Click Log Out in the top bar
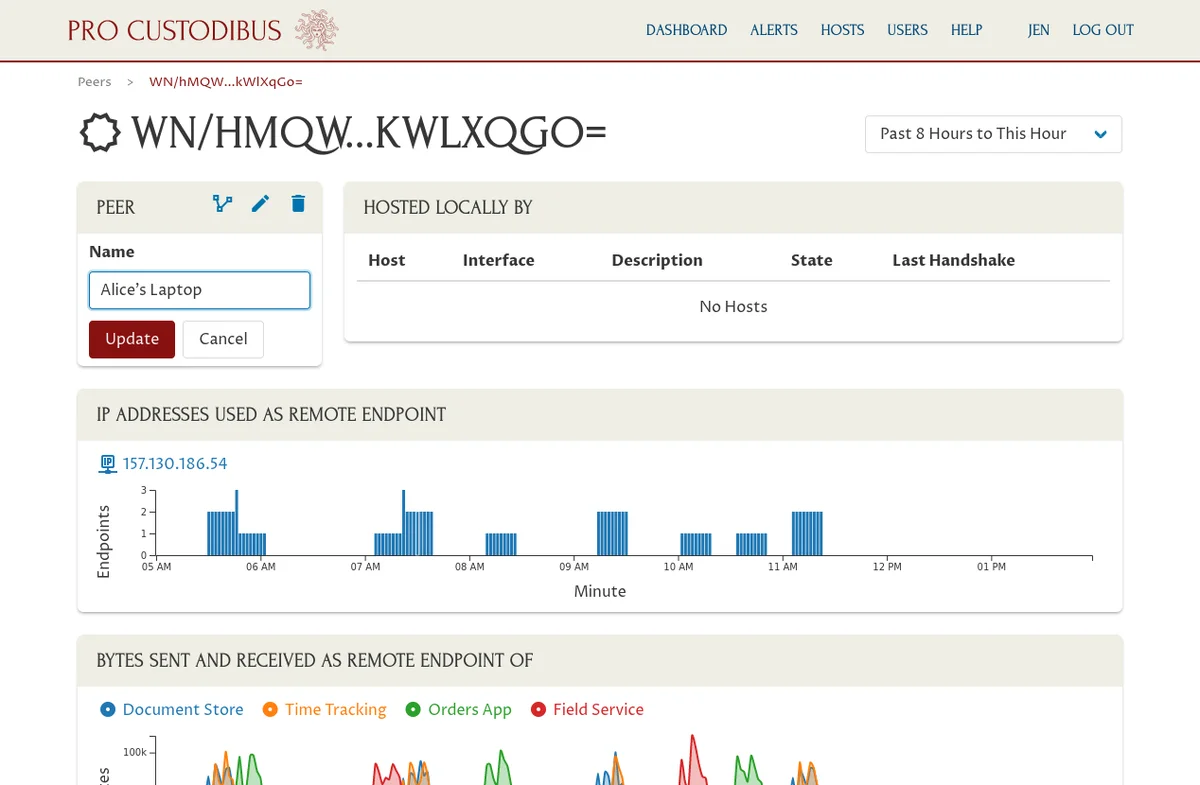Screen dimensions: 1200x785 click(1103, 30)
